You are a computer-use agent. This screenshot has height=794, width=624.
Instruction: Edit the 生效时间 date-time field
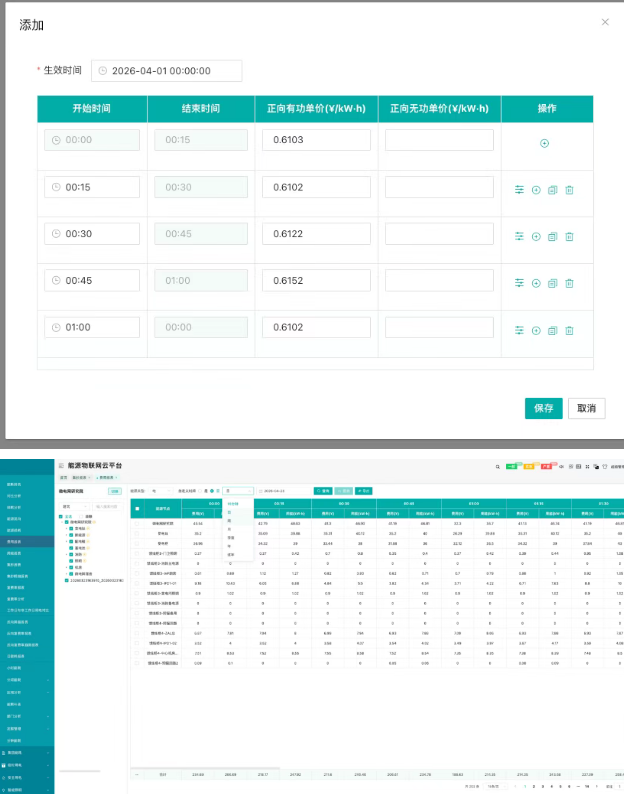[167, 71]
